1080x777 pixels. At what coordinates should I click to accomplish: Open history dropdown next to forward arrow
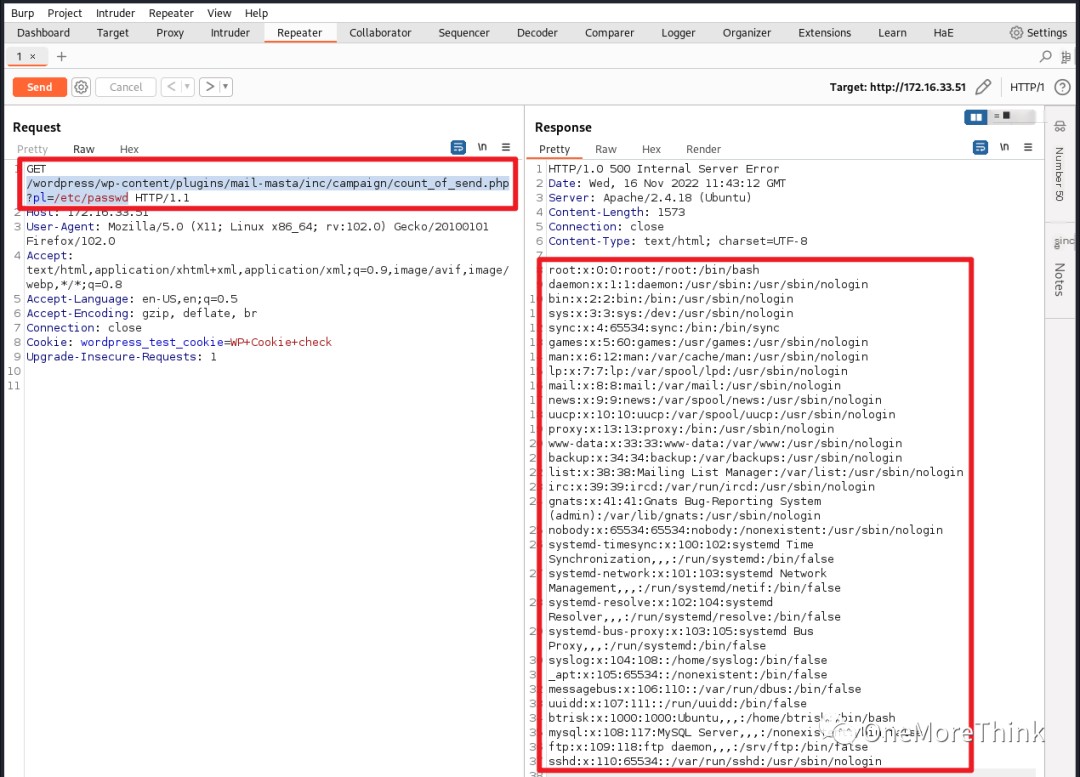(225, 87)
